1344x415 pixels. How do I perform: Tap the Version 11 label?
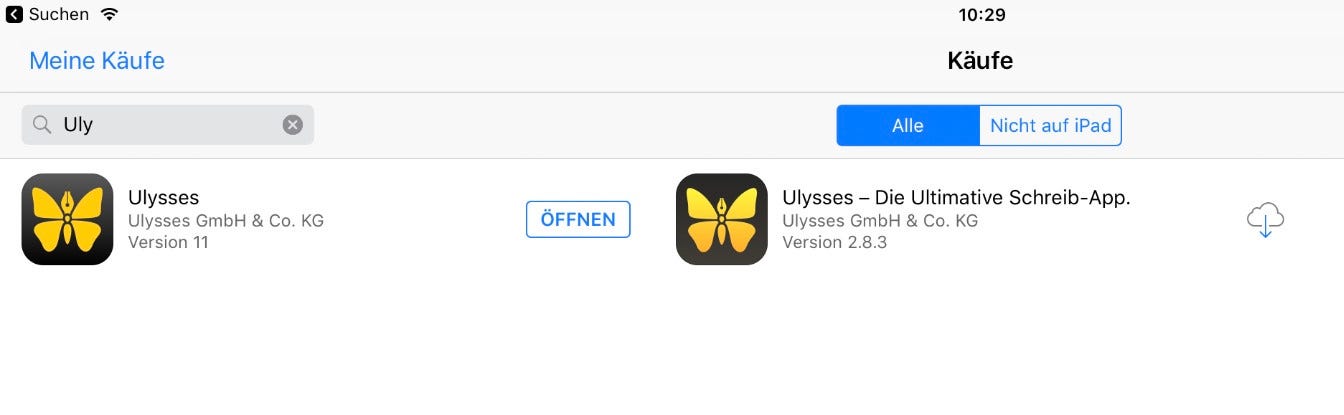(168, 242)
